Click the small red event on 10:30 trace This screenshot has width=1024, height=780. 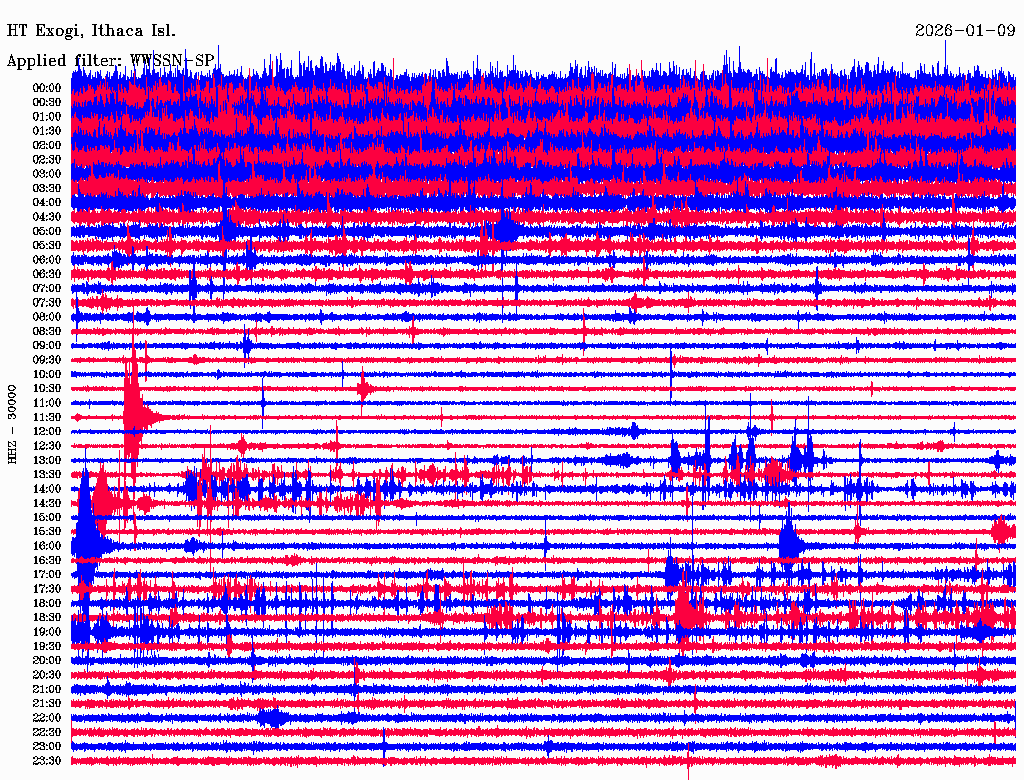[x=365, y=388]
